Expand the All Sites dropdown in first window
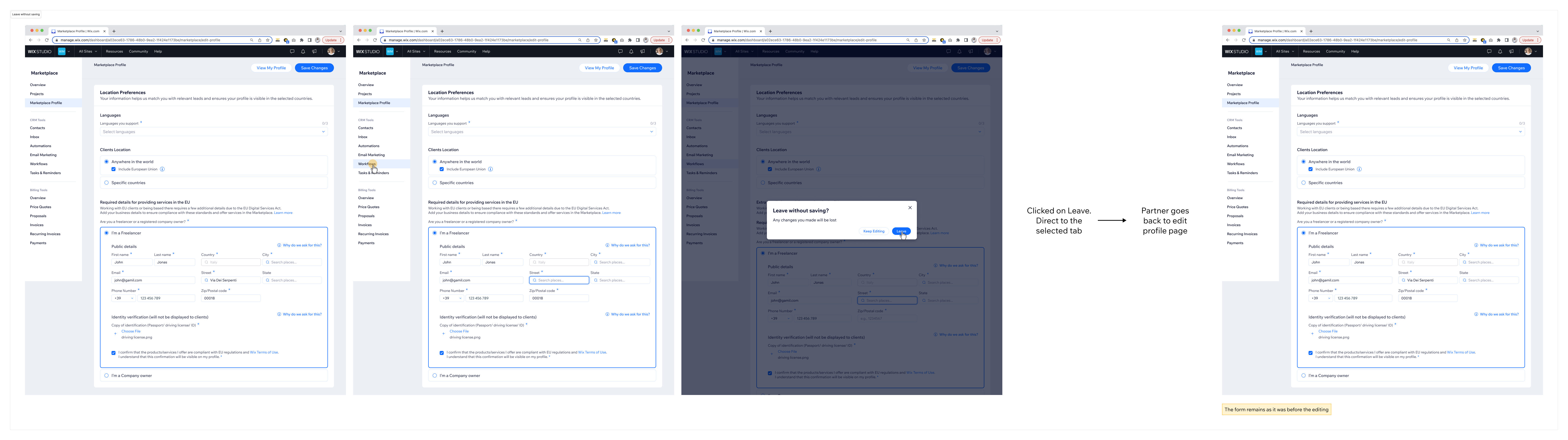1568x440 pixels. (88, 52)
